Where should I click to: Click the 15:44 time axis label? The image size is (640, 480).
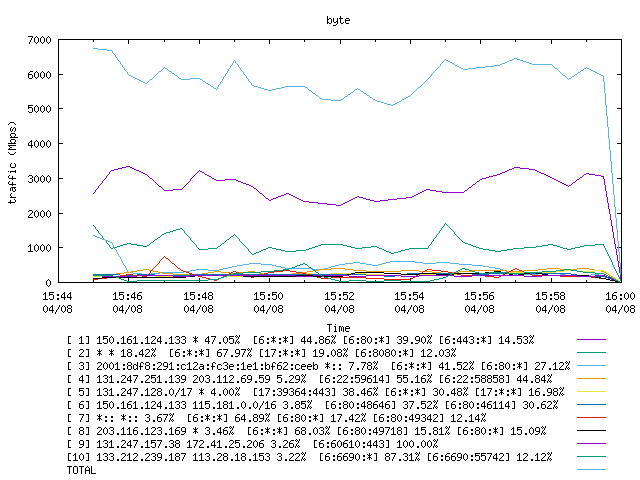pyautogui.click(x=58, y=296)
